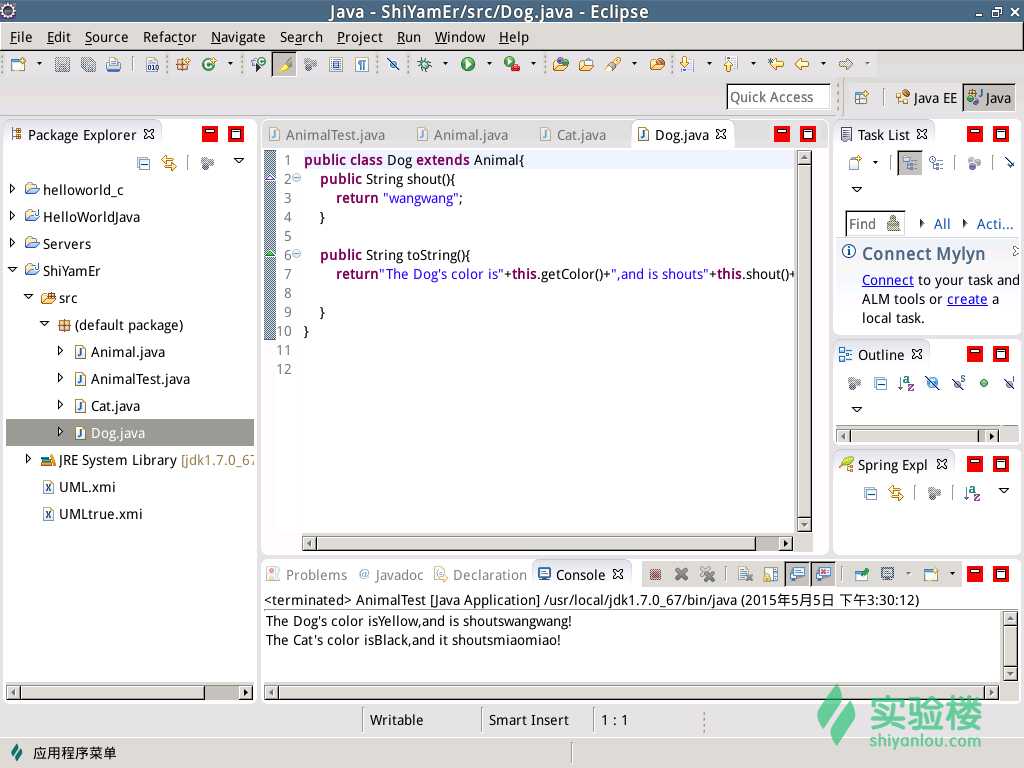Open the Refactor menu
The image size is (1024, 768).
click(x=169, y=37)
